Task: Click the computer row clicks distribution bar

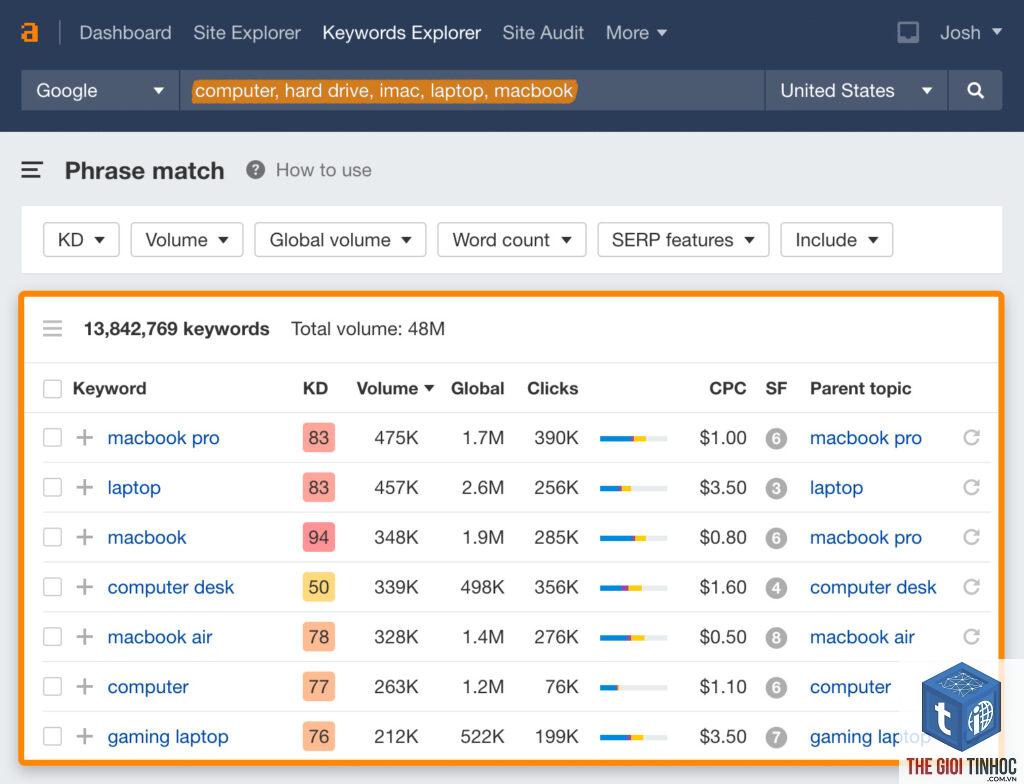Action: tap(633, 687)
